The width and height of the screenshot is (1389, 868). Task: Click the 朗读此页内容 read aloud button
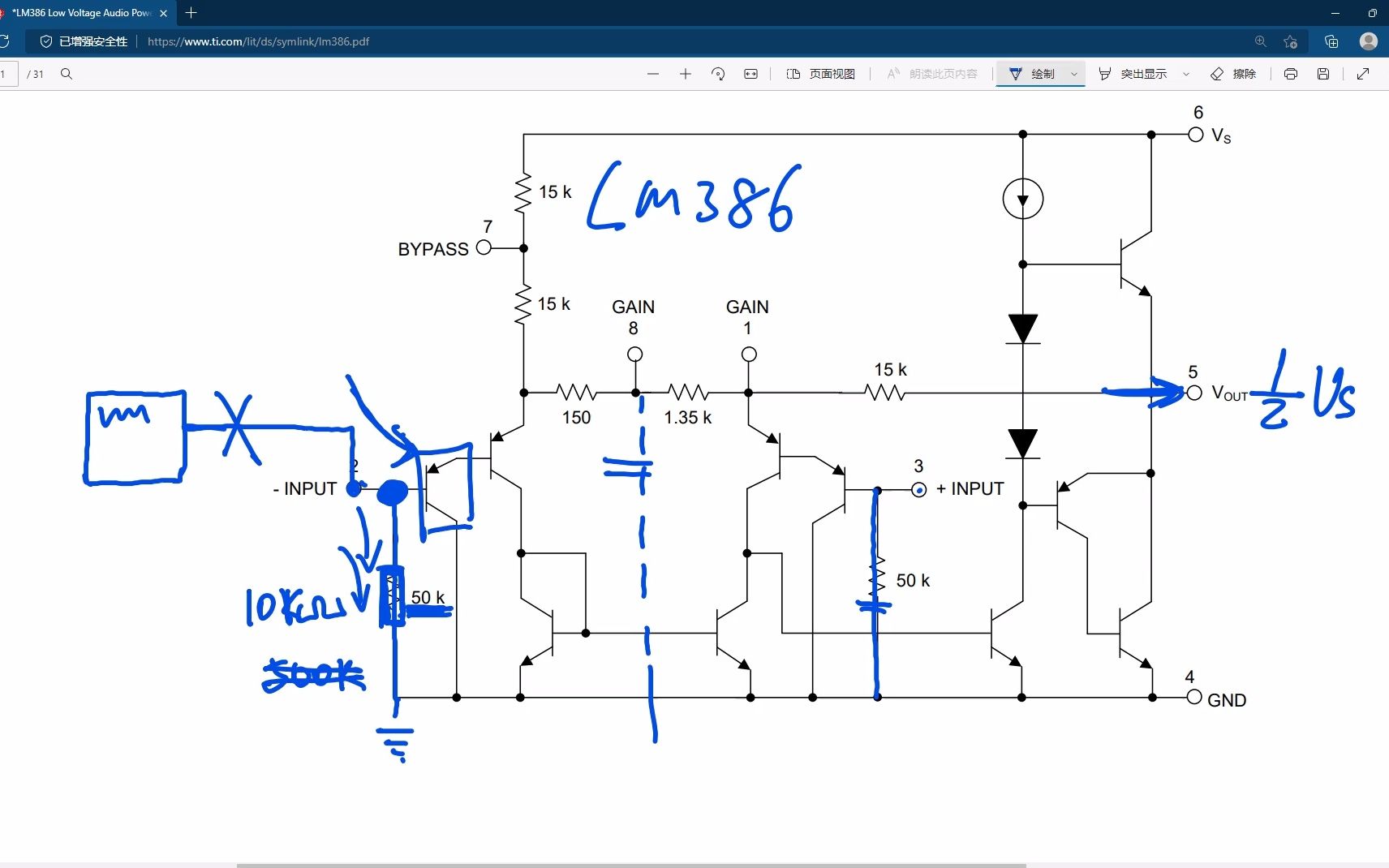click(932, 74)
